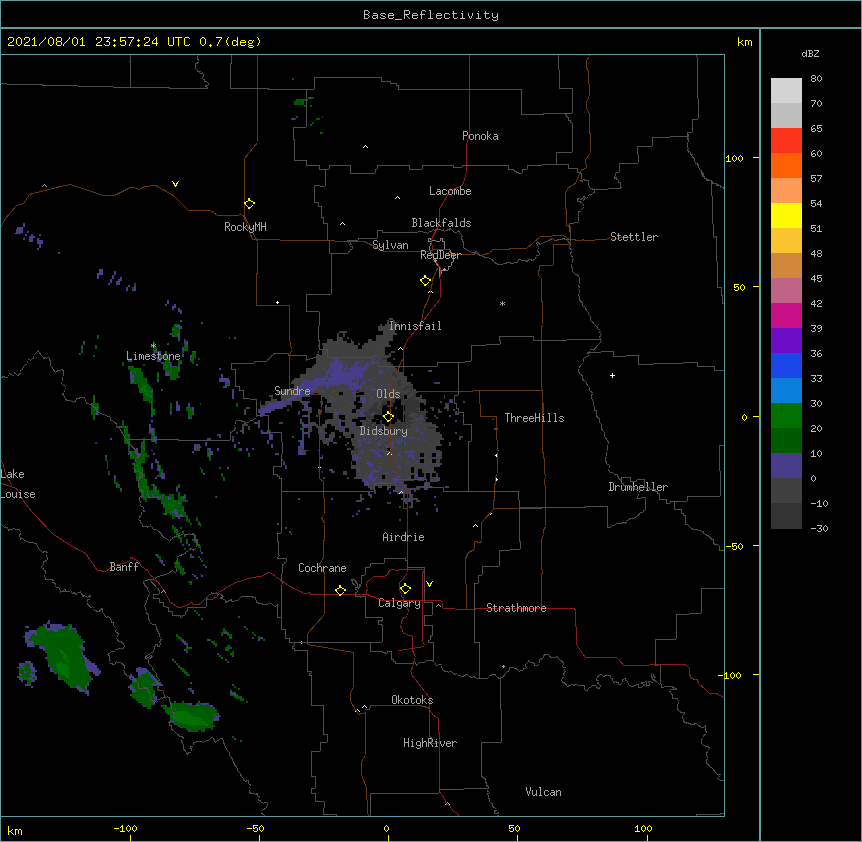Click the Olds town label

click(x=388, y=394)
